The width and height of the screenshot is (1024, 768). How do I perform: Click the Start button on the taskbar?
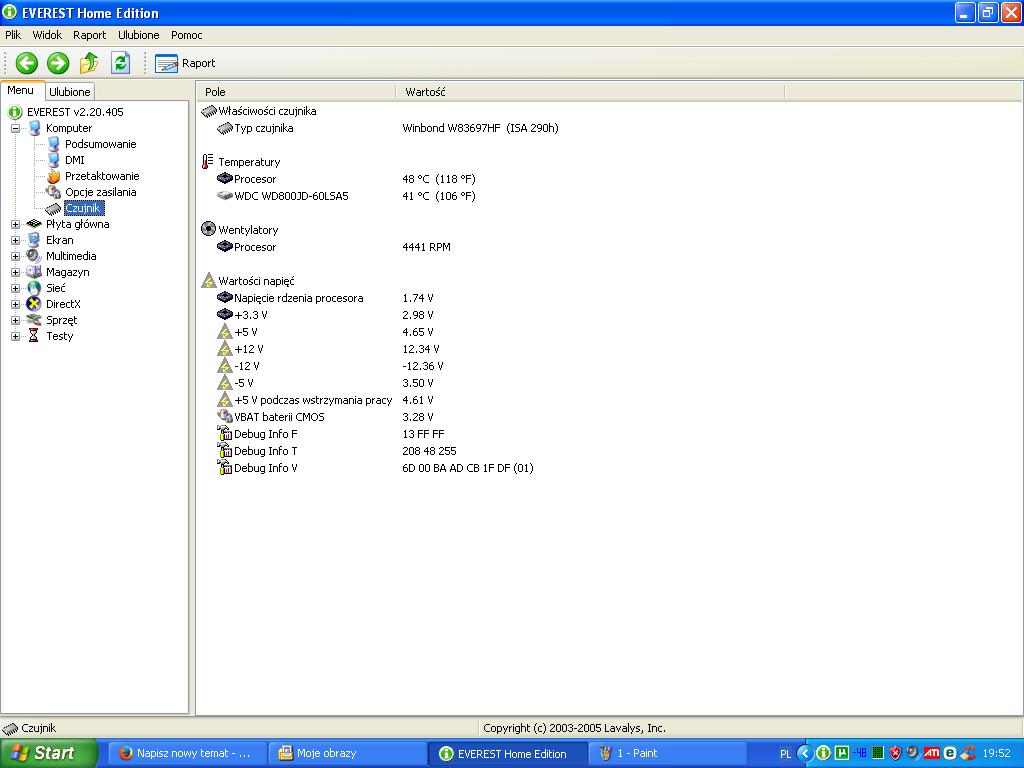[48, 753]
